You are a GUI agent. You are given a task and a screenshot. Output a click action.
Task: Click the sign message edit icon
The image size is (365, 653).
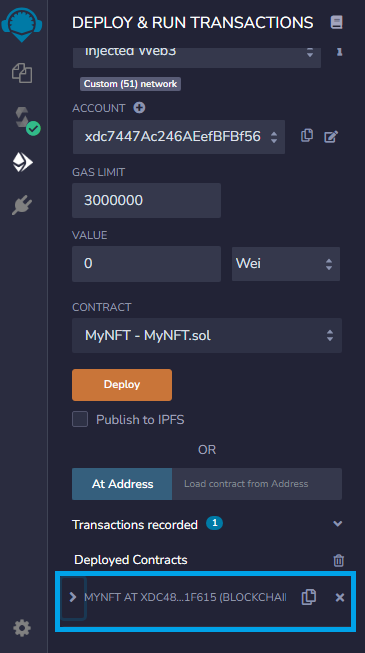(331, 136)
